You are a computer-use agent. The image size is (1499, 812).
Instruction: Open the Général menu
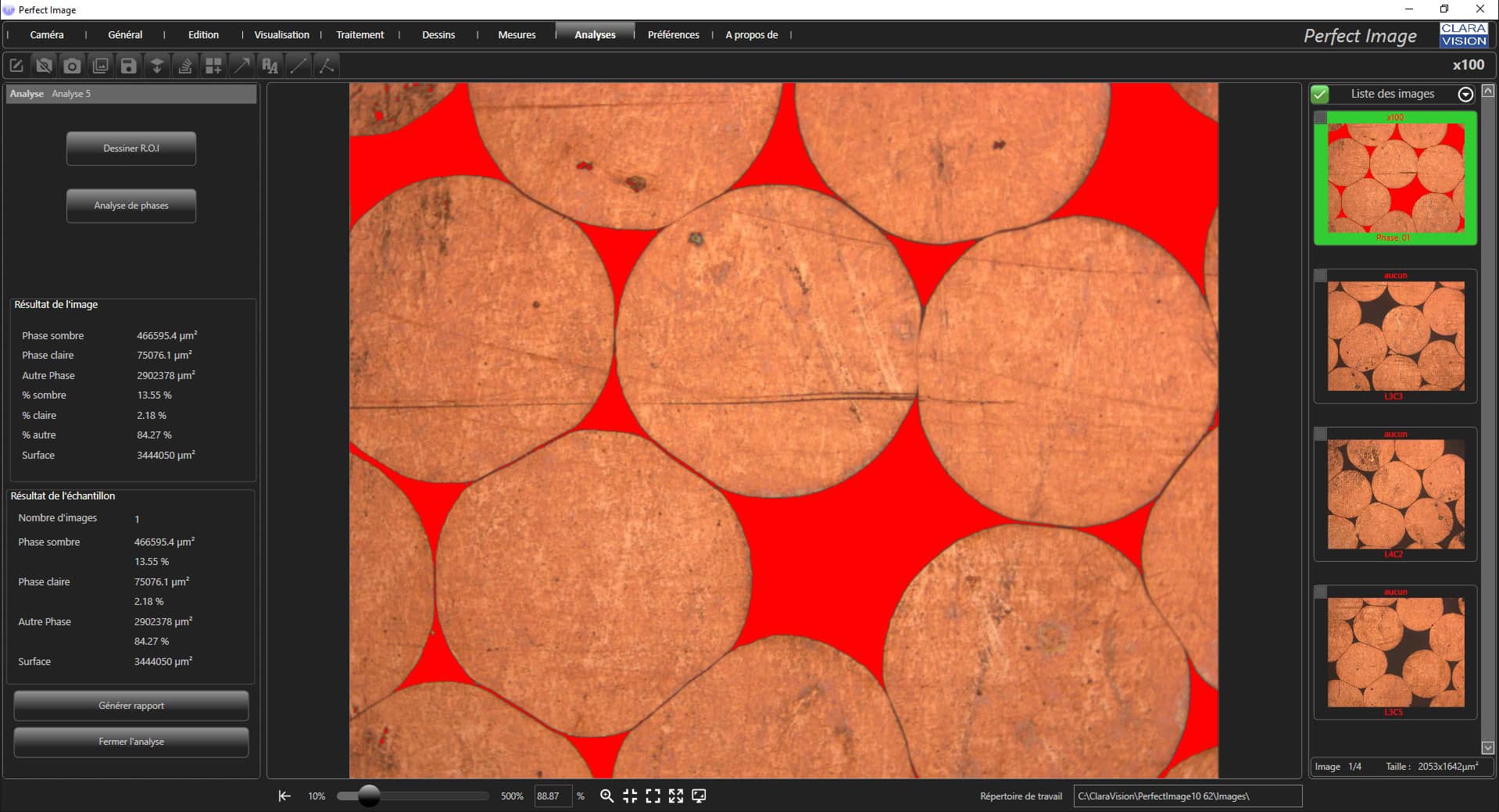click(125, 34)
